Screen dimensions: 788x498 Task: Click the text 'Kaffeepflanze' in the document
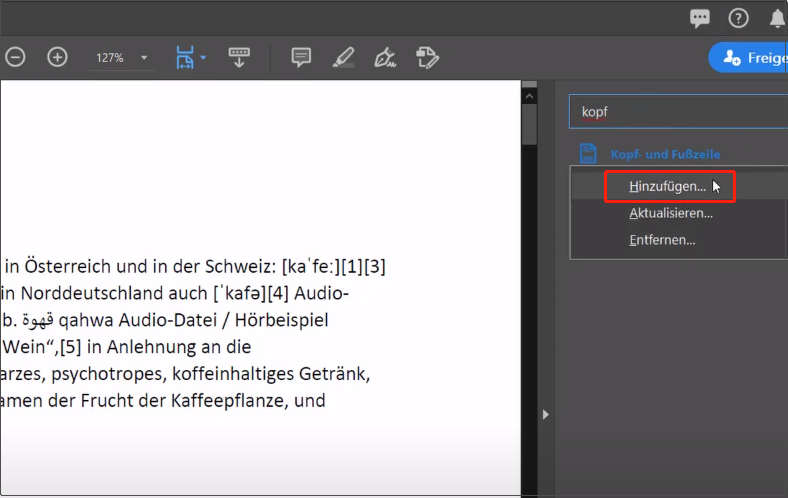pyautogui.click(x=227, y=401)
